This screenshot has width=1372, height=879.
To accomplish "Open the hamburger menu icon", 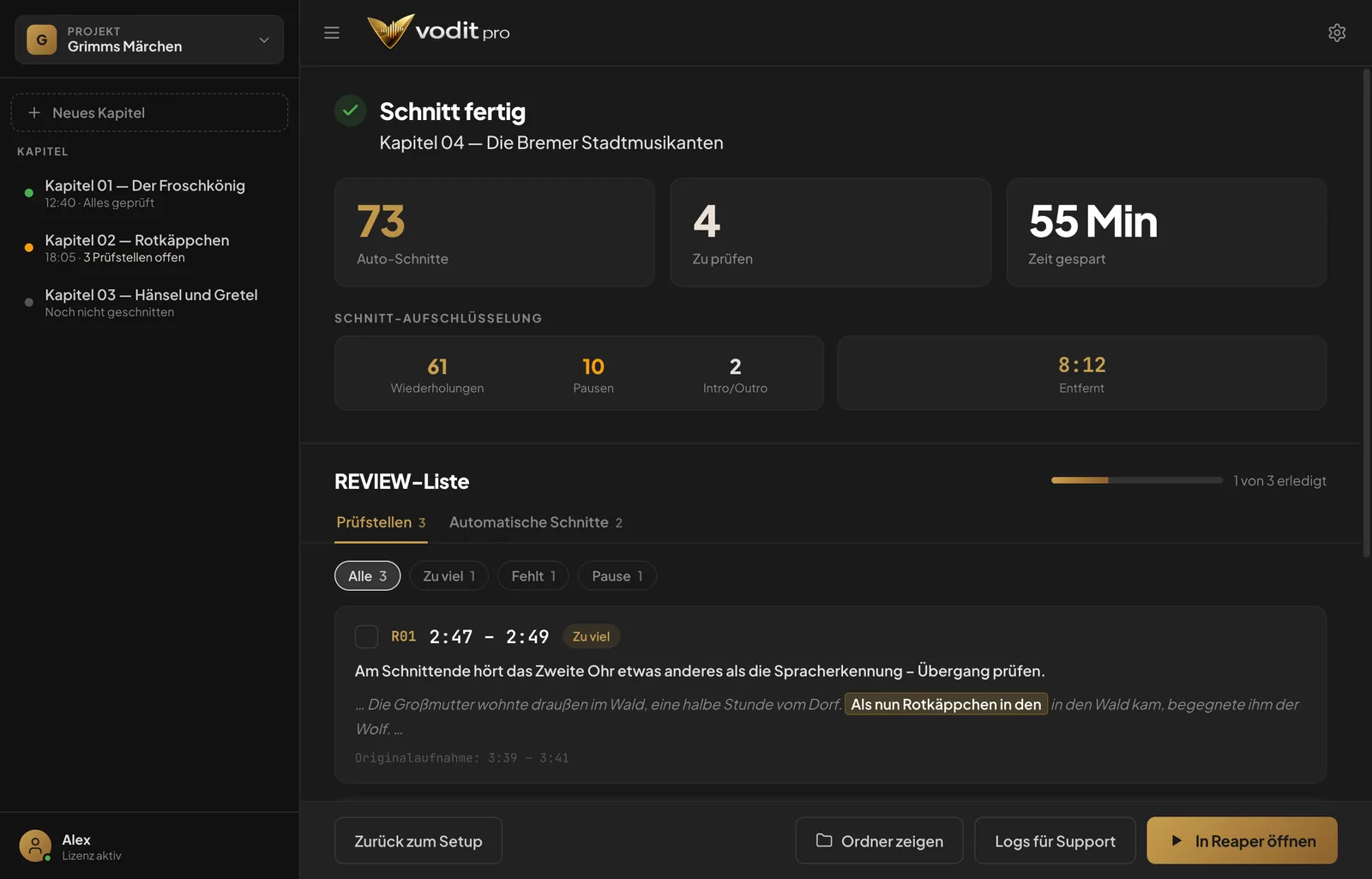I will [x=332, y=33].
